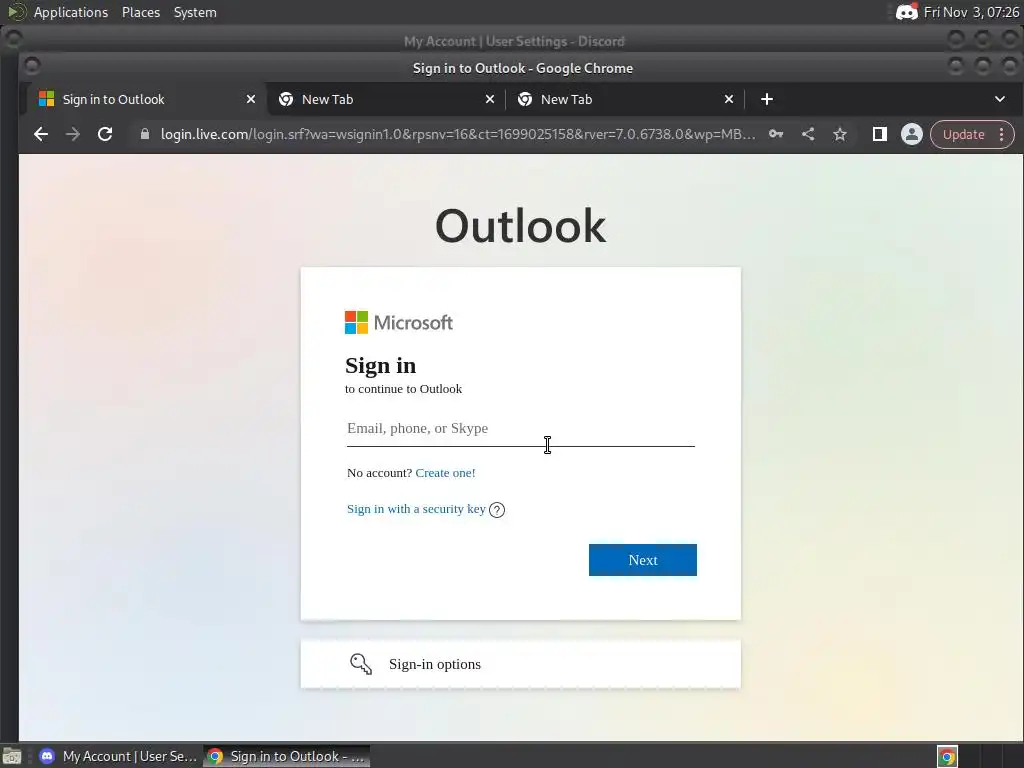
Task: Open the Places menu
Action: [x=140, y=12]
